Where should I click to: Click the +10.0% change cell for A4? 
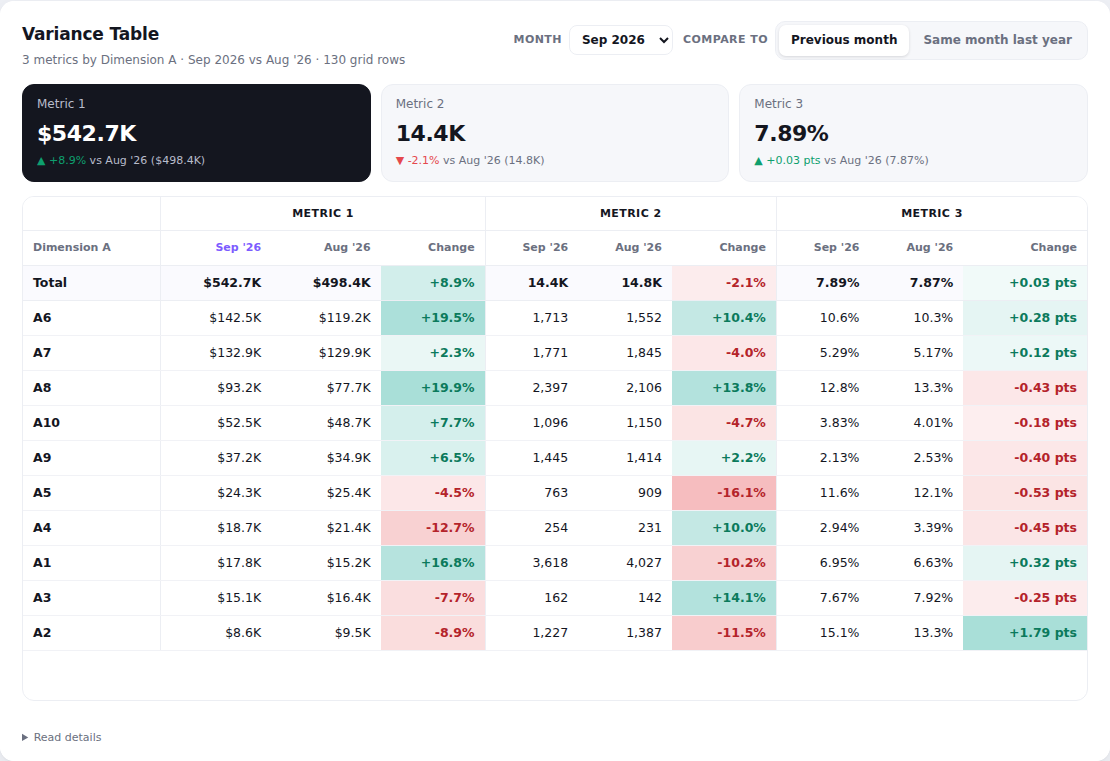tap(724, 528)
